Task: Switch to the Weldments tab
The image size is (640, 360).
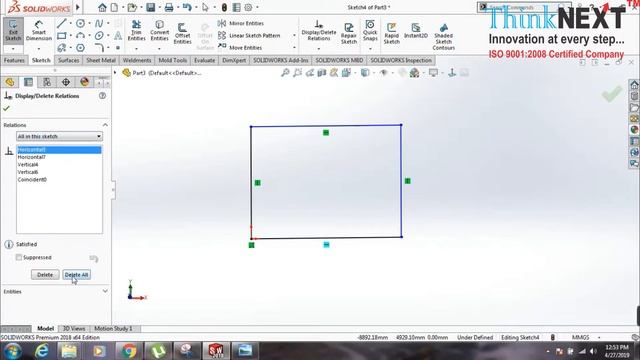Action: coord(137,60)
